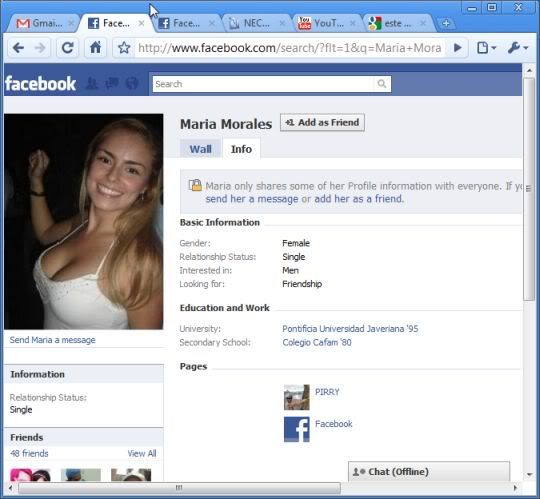Click the Maria Morales name heading
Viewport: 540px width, 499px height.
coord(226,124)
